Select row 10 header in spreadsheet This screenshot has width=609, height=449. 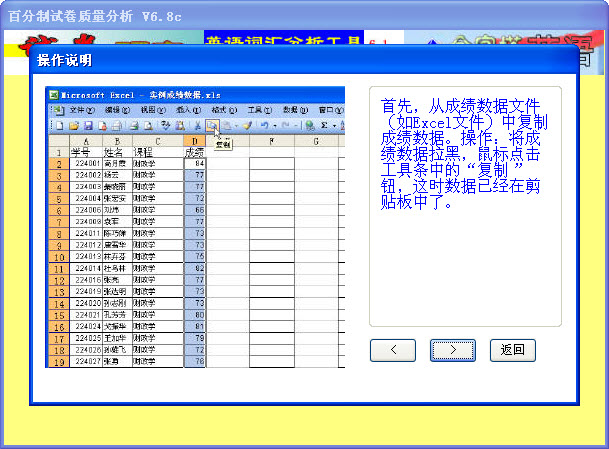[x=59, y=257]
